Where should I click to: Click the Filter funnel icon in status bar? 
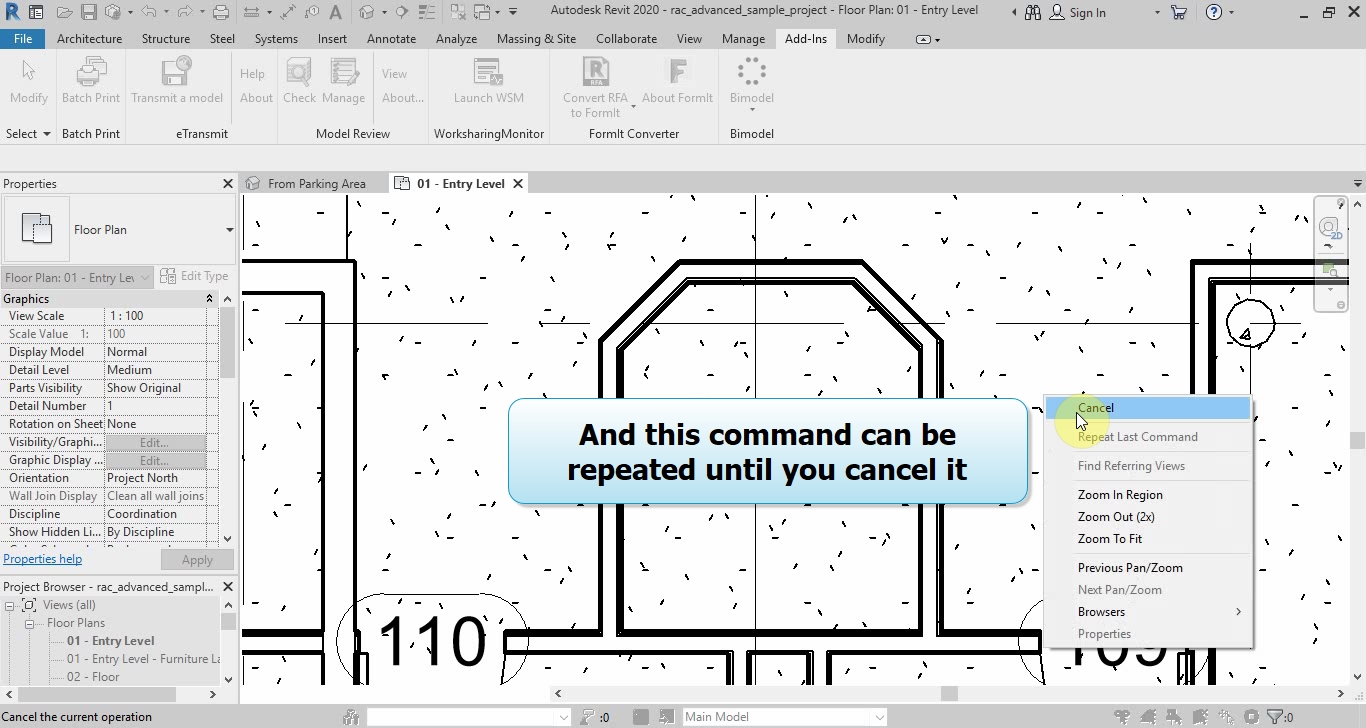point(1275,717)
